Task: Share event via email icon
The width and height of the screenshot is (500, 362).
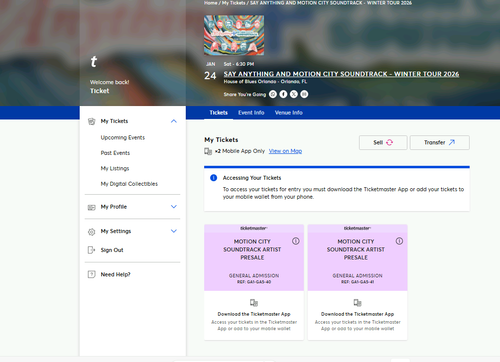Action: coord(304,94)
